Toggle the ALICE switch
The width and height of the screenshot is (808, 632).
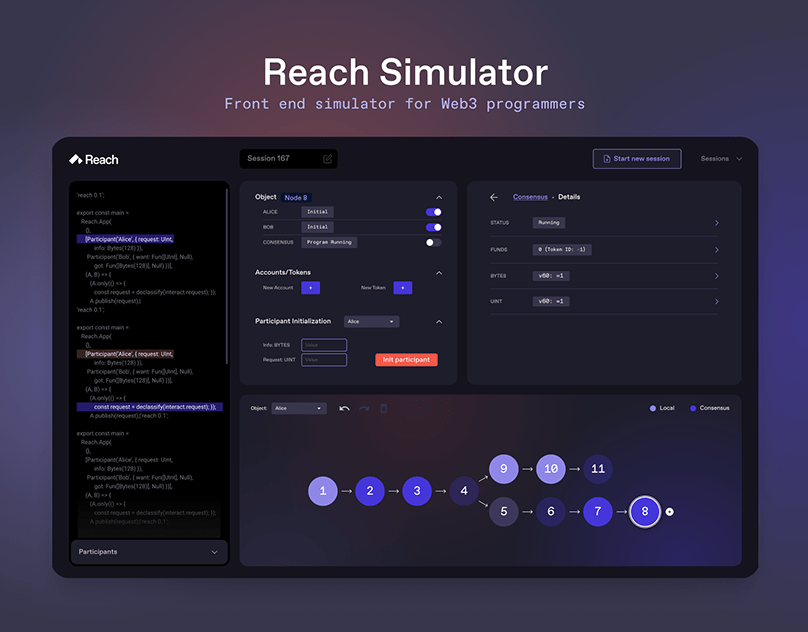[433, 212]
